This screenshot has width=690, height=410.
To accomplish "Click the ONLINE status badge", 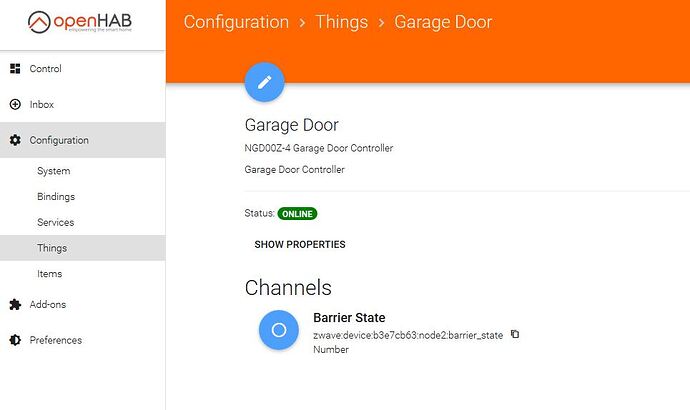I will (x=297, y=214).
